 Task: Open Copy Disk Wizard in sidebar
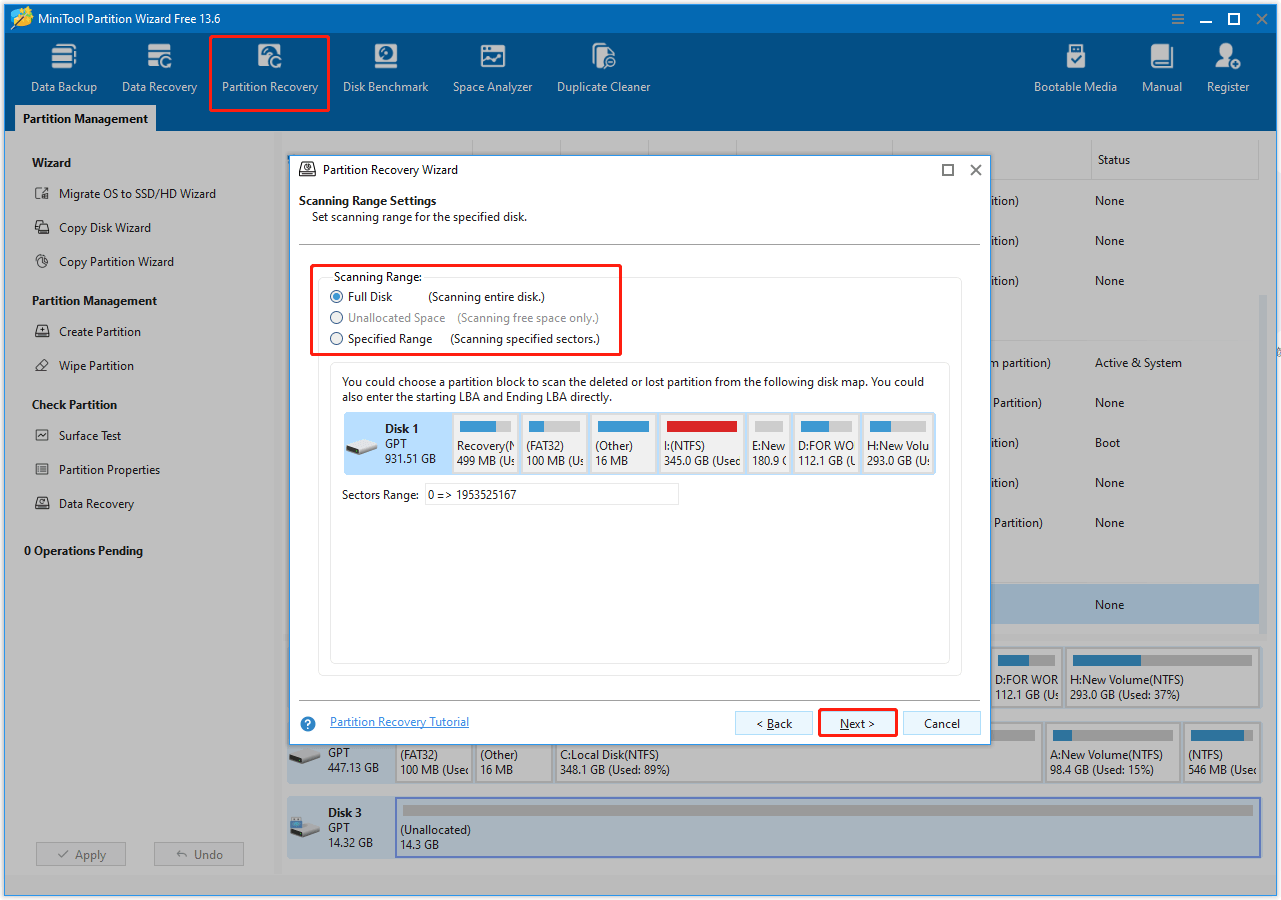pos(94,228)
